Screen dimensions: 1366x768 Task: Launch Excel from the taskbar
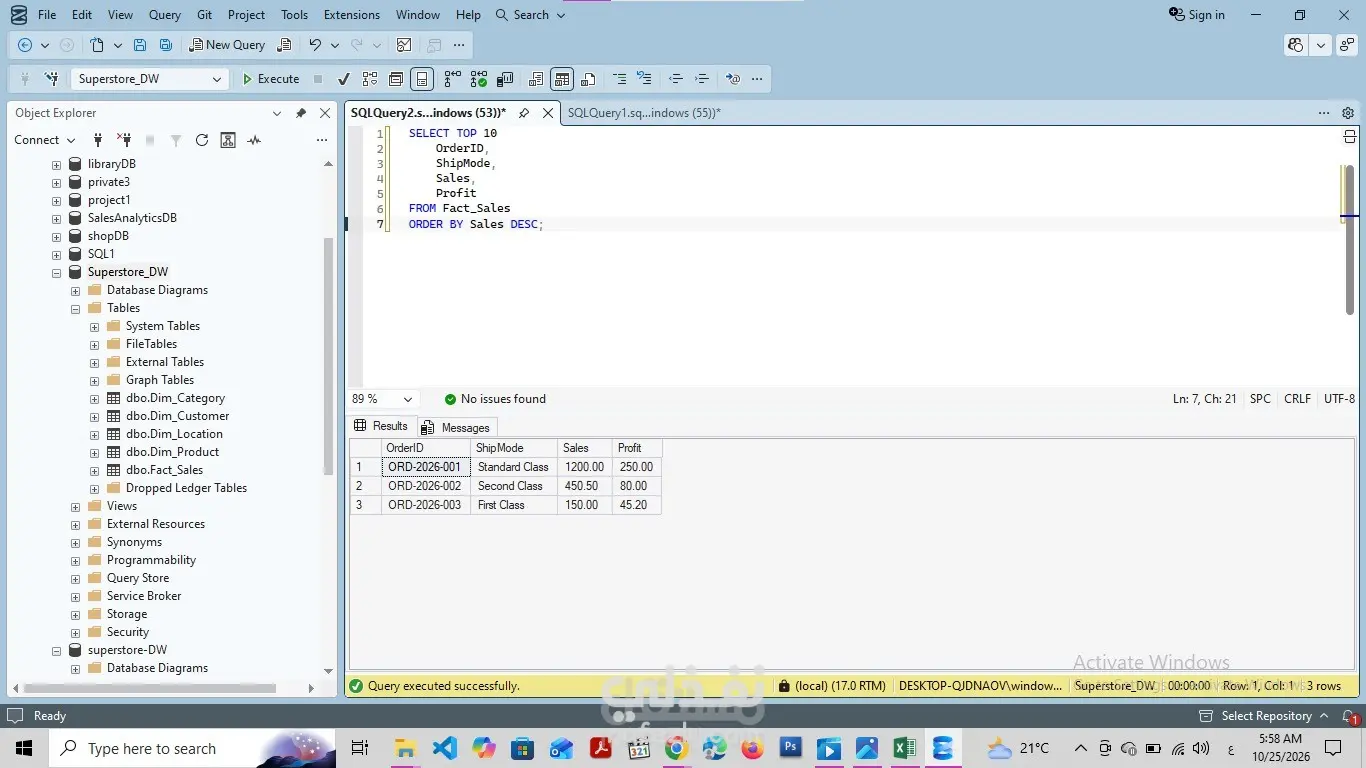[x=905, y=748]
